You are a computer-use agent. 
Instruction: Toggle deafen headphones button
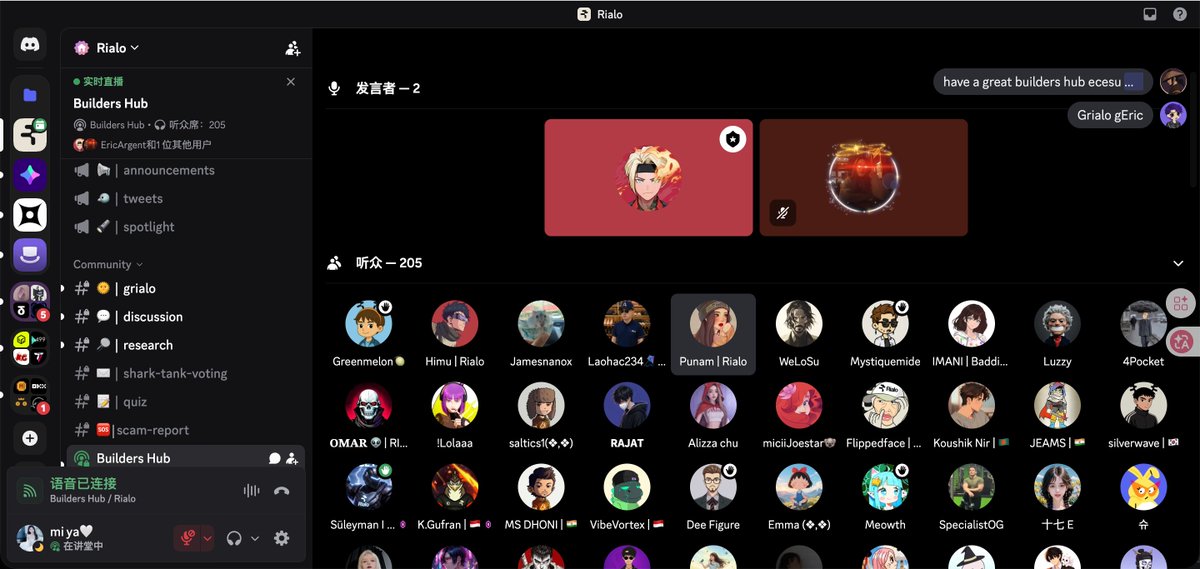(x=234, y=538)
